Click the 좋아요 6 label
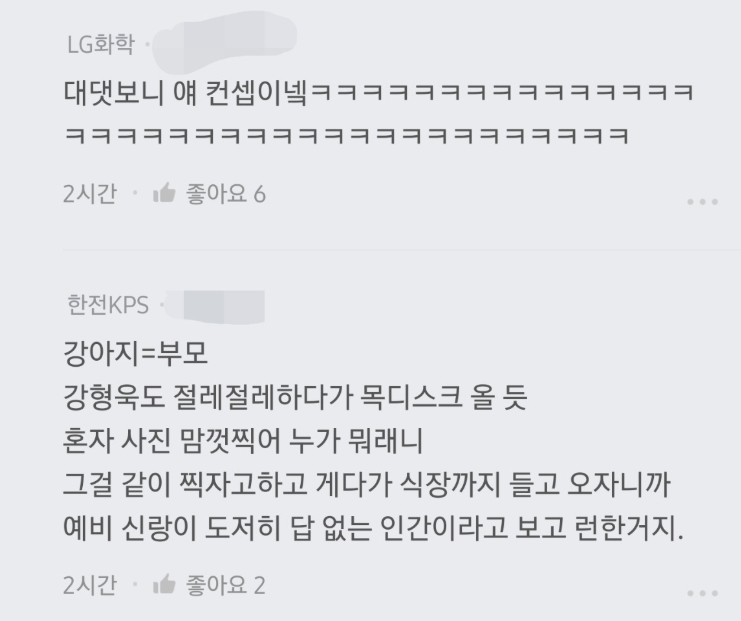Screen dimensions: 741x621 point(225,194)
